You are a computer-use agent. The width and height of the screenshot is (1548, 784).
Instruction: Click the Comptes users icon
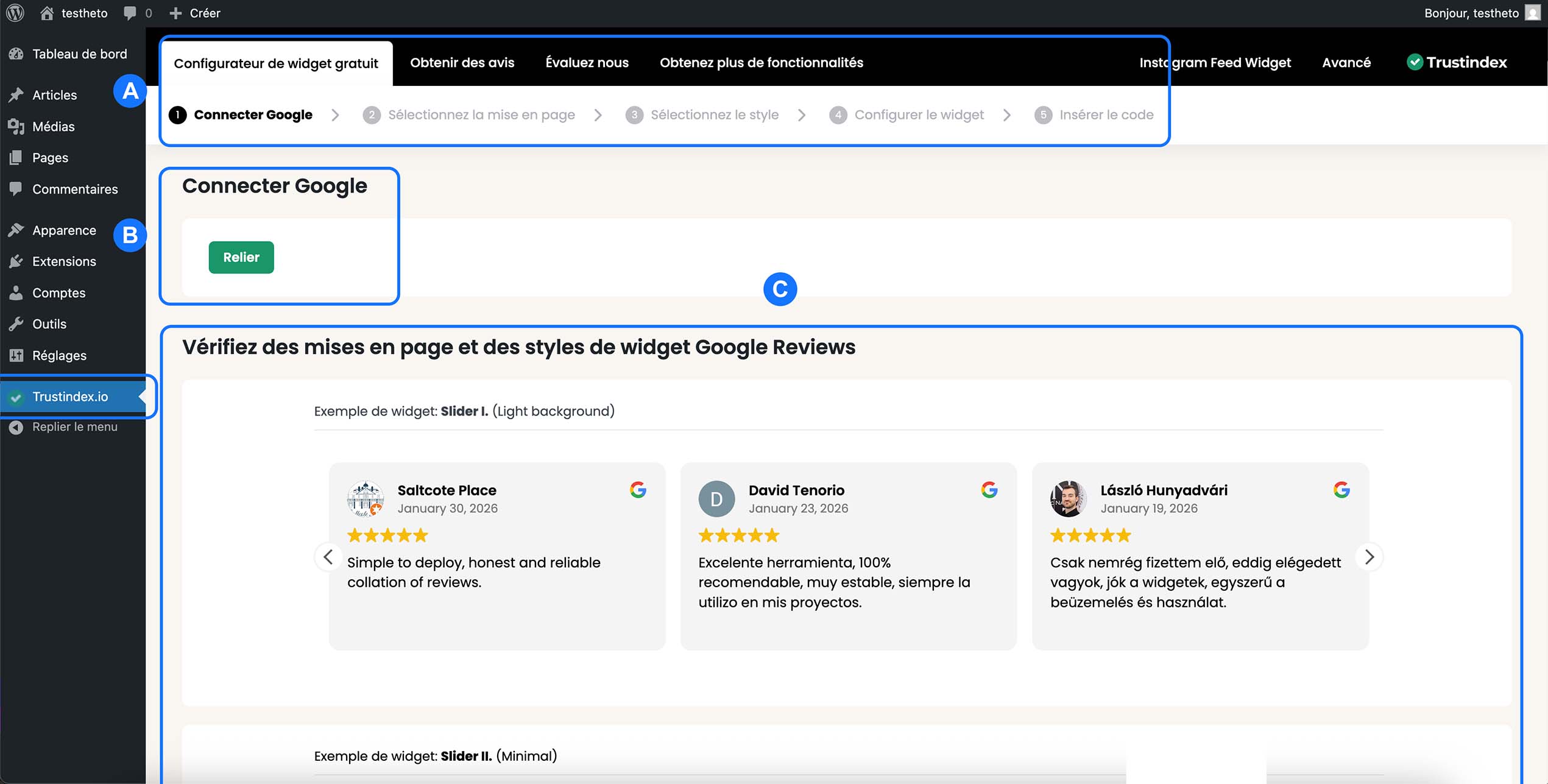(16, 292)
